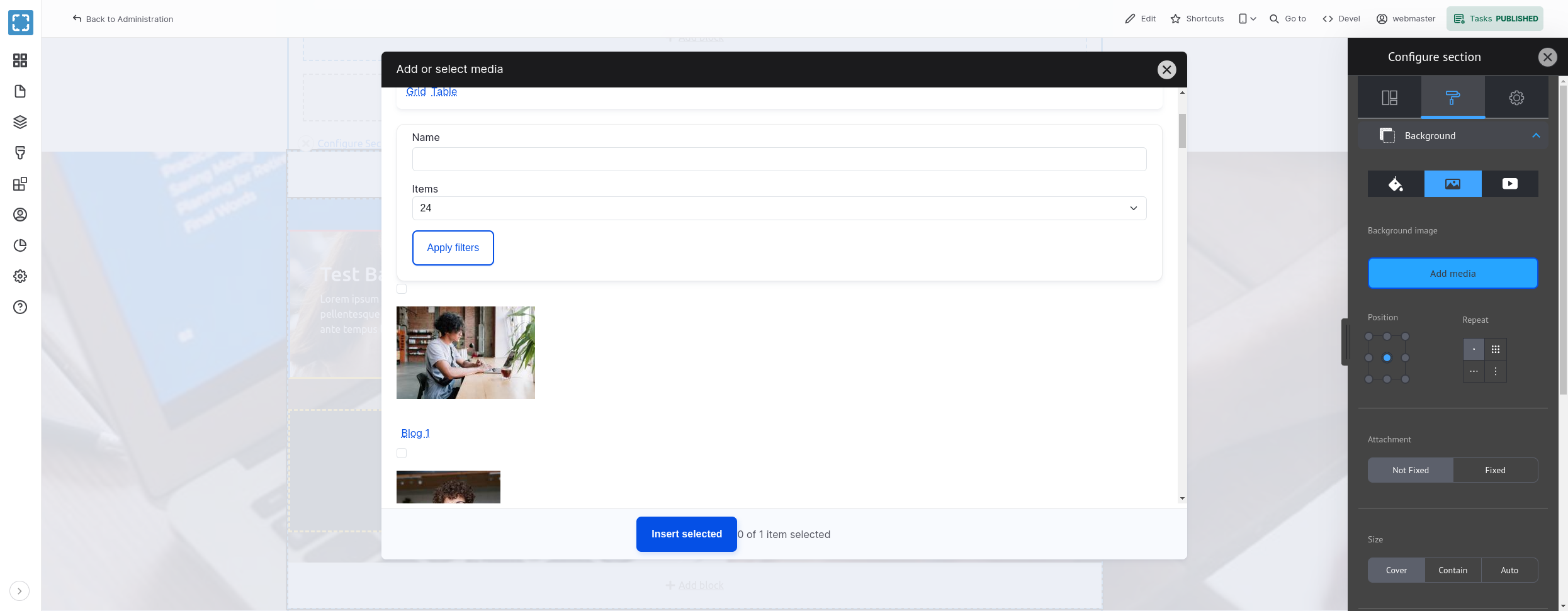Check the checkbox for Blog 1 image

point(402,289)
